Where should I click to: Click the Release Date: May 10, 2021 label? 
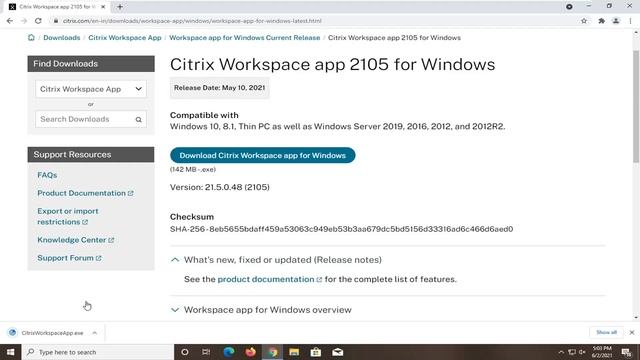click(x=220, y=88)
